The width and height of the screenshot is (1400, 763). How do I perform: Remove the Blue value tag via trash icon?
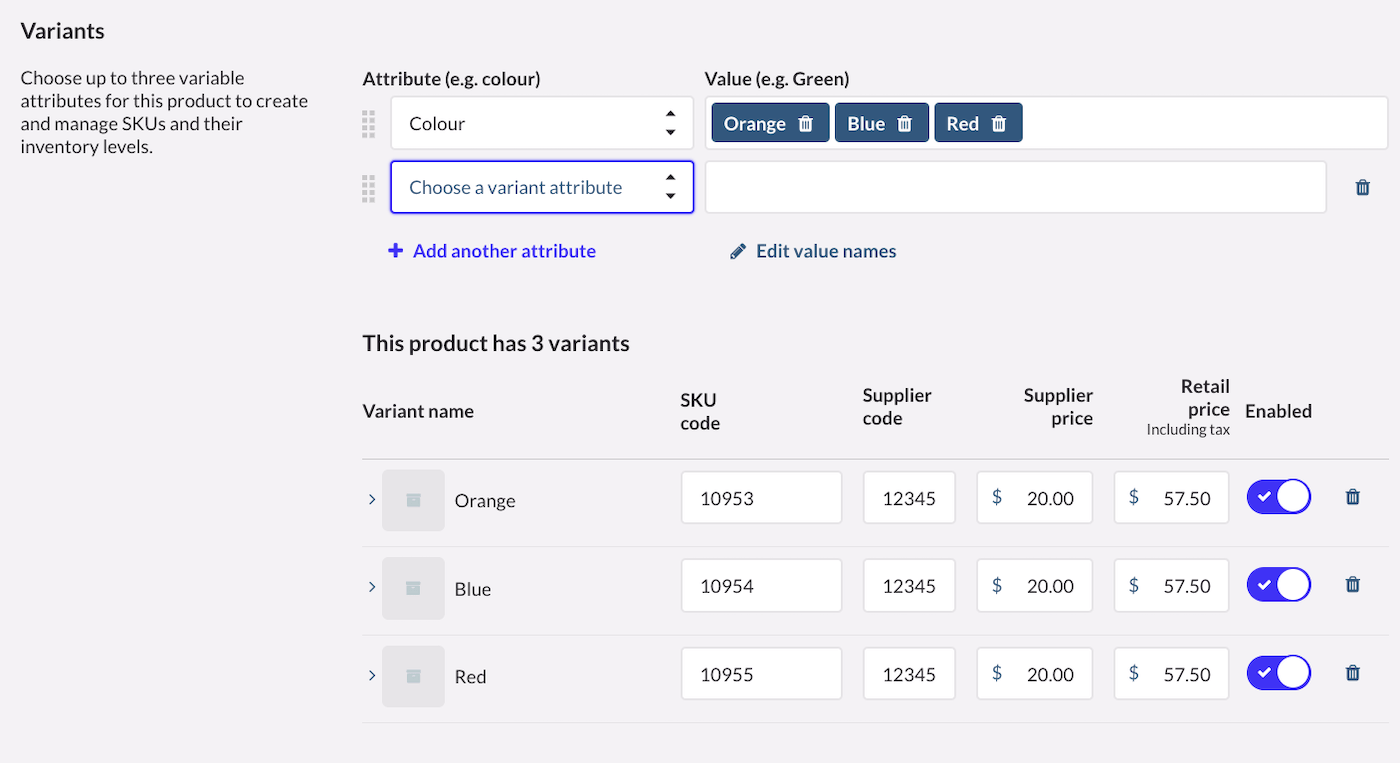(905, 124)
